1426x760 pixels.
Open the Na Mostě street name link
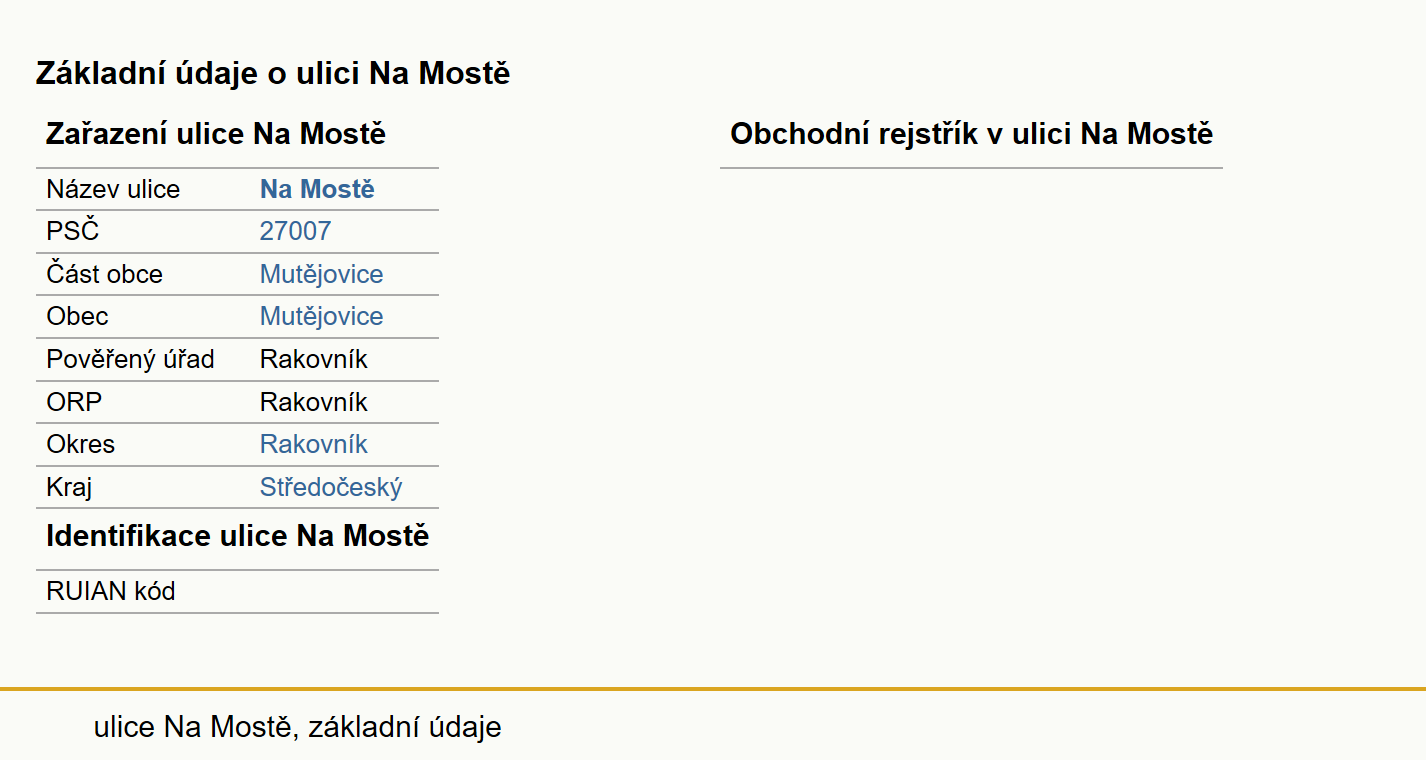(x=317, y=189)
